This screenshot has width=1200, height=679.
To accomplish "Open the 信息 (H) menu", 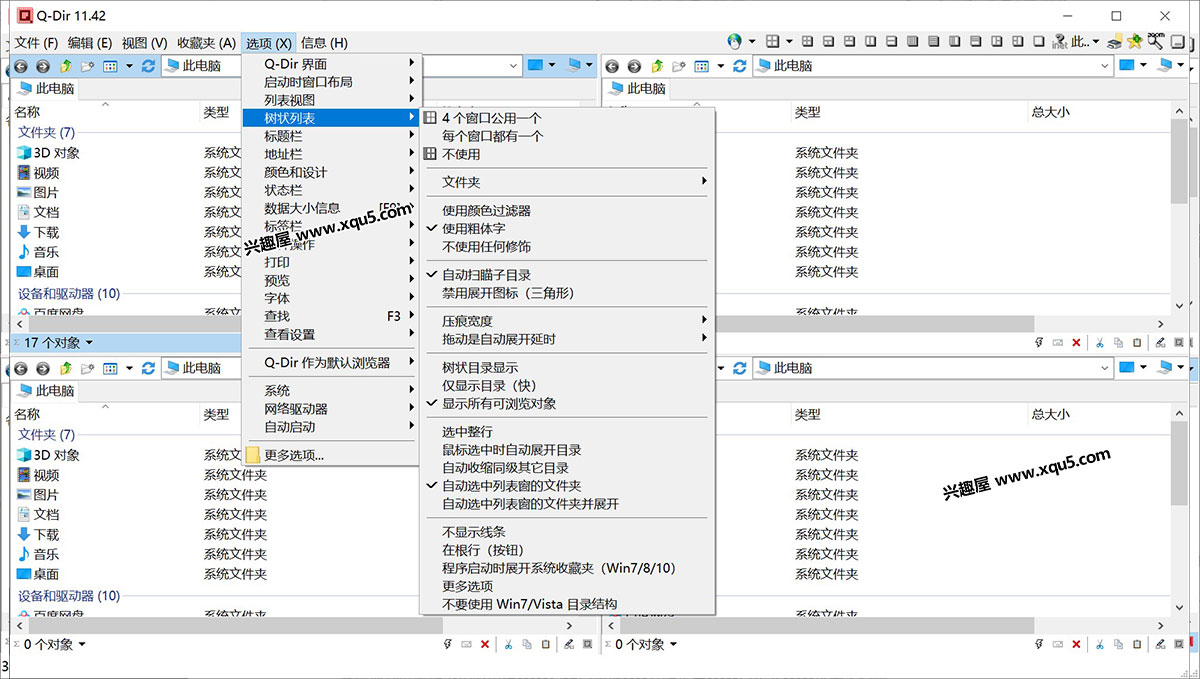I will pyautogui.click(x=324, y=43).
